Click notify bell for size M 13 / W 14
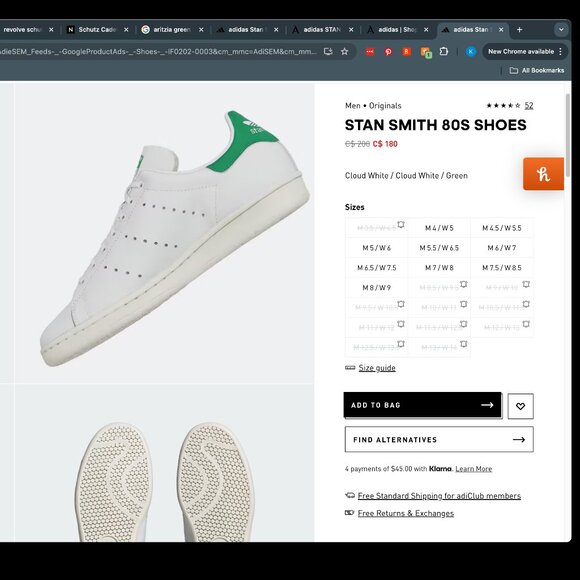580x580 pixels. (x=463, y=344)
